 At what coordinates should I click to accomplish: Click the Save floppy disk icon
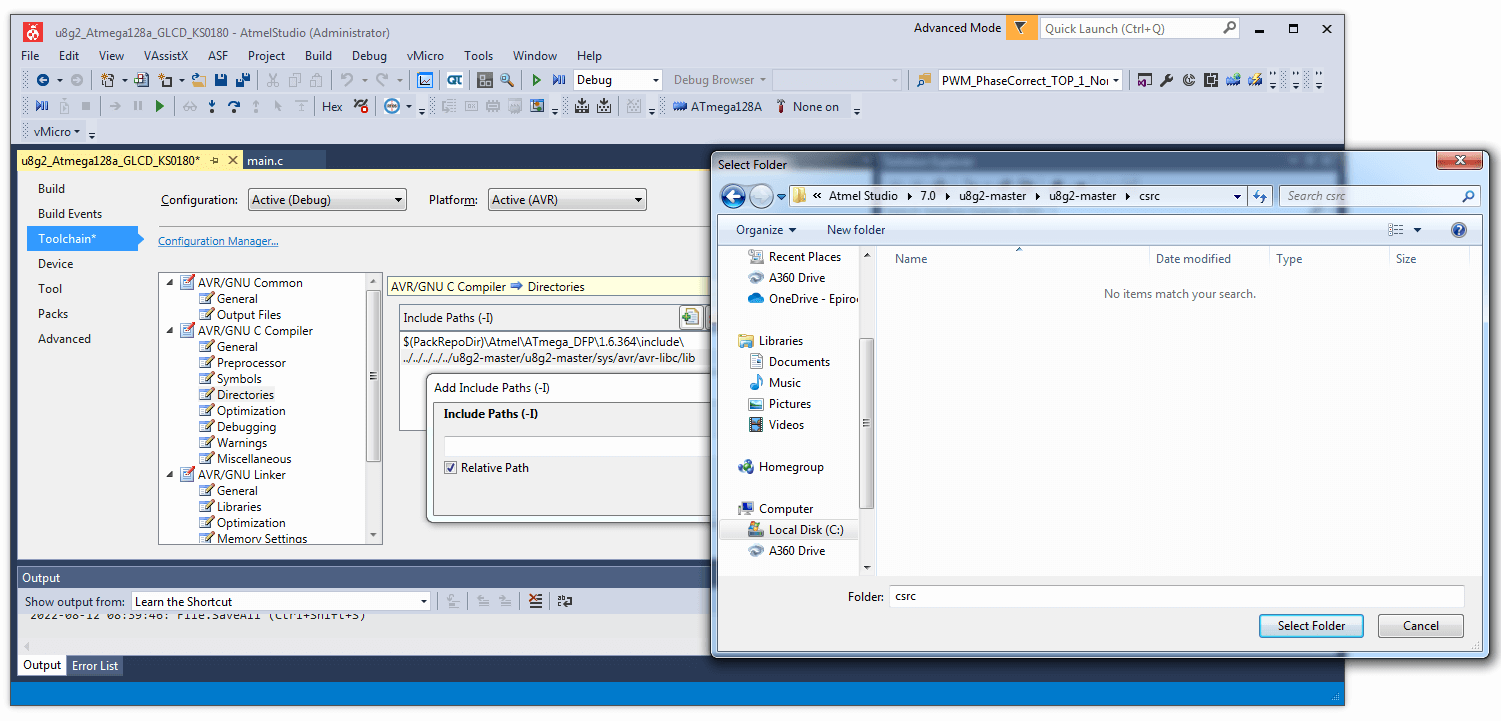220,80
